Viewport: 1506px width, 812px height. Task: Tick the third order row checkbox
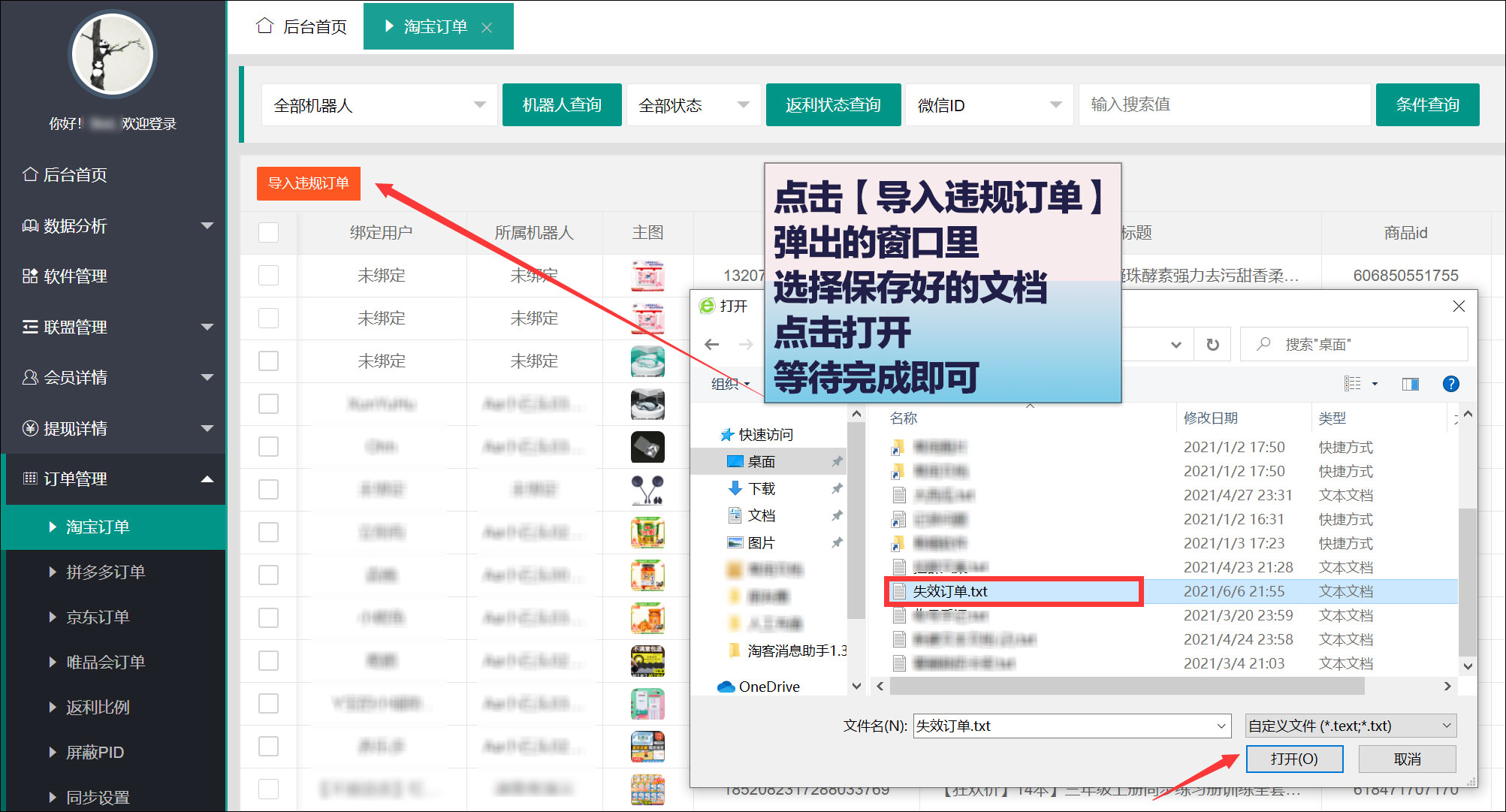[268, 361]
